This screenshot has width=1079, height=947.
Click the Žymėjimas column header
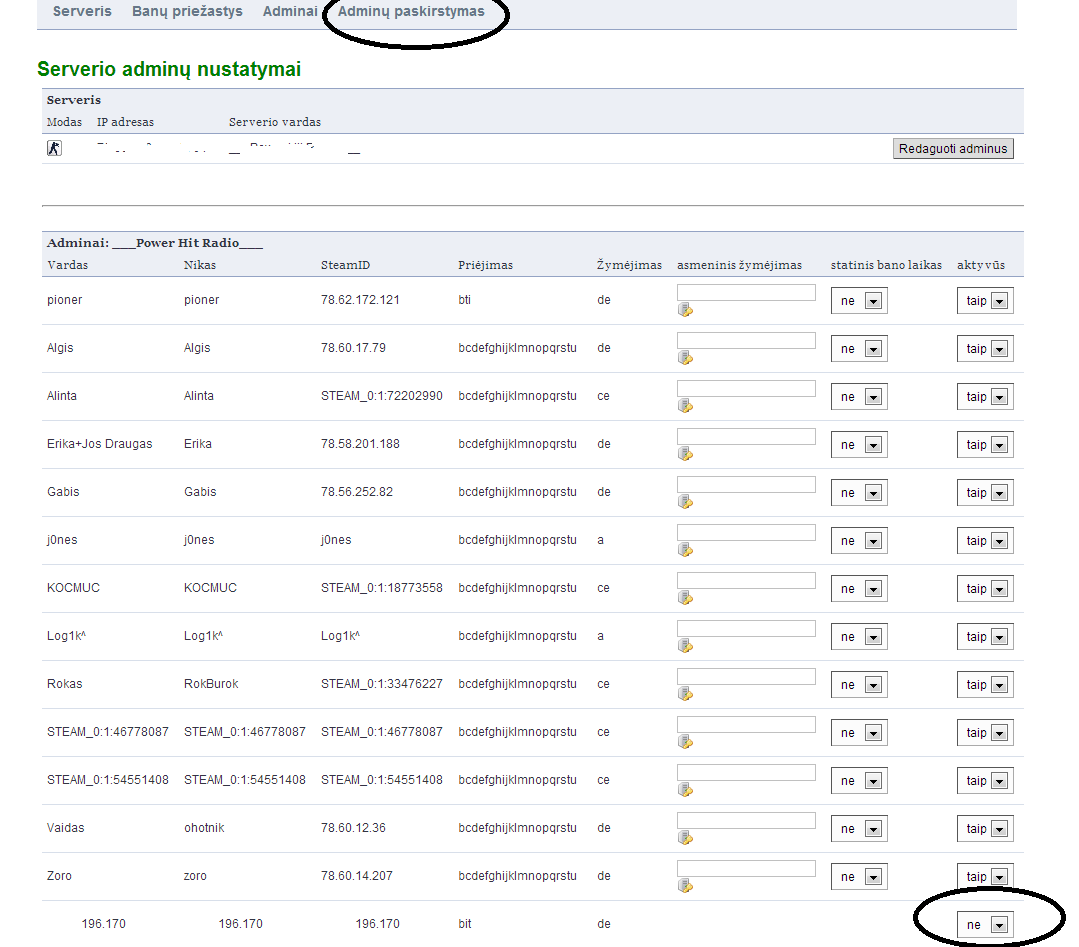[x=629, y=265]
